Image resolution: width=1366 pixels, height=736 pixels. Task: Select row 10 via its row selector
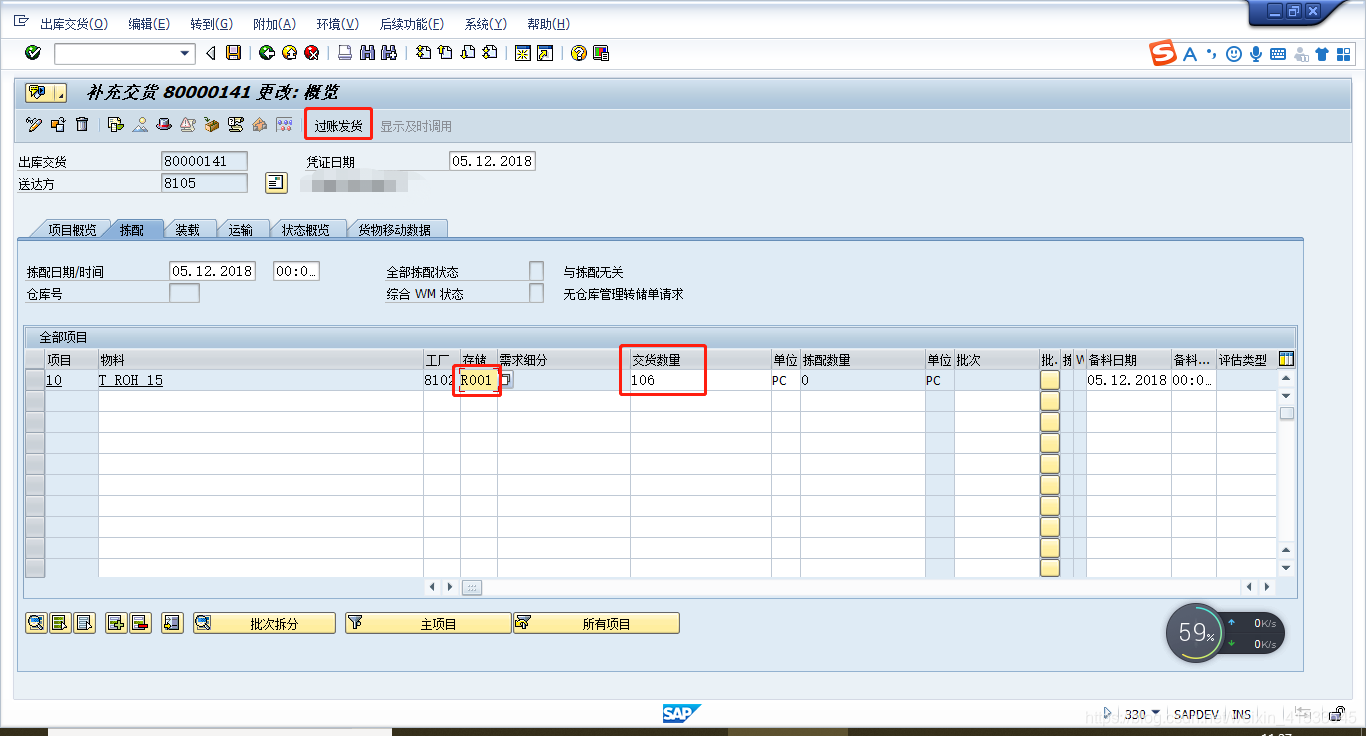click(x=35, y=380)
